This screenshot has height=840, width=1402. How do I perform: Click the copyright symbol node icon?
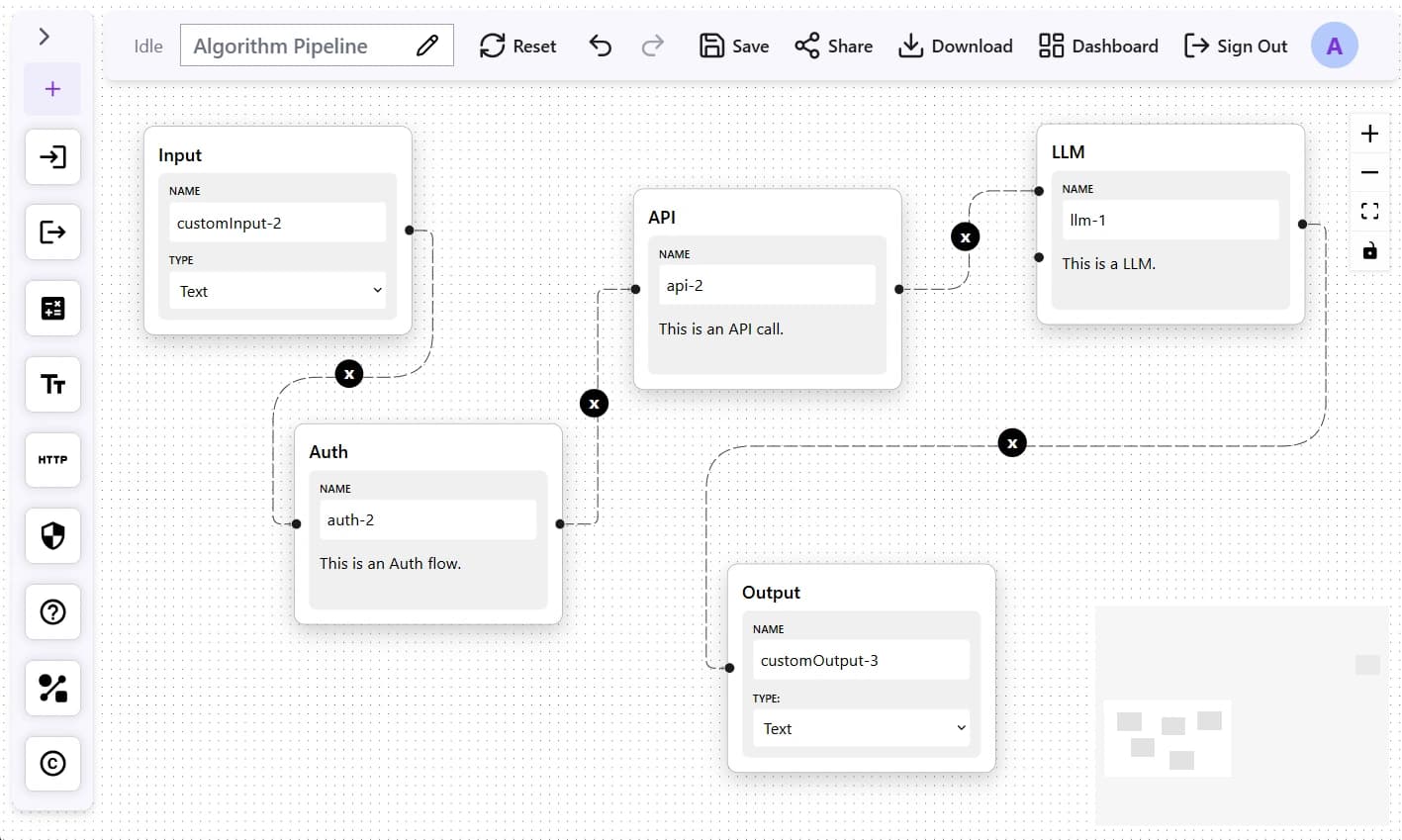pos(52,763)
